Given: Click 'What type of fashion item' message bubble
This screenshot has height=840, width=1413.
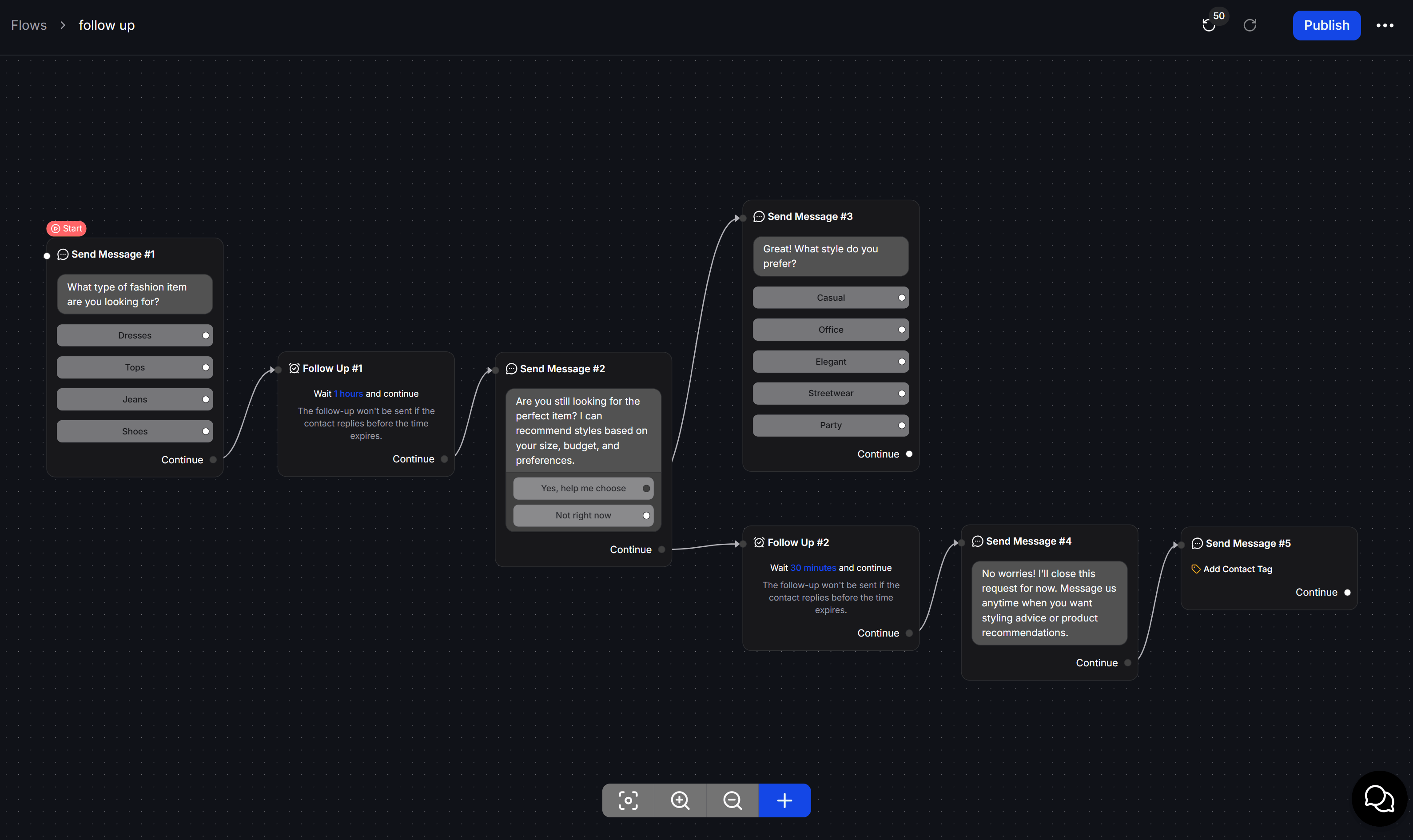Looking at the screenshot, I should pos(135,295).
